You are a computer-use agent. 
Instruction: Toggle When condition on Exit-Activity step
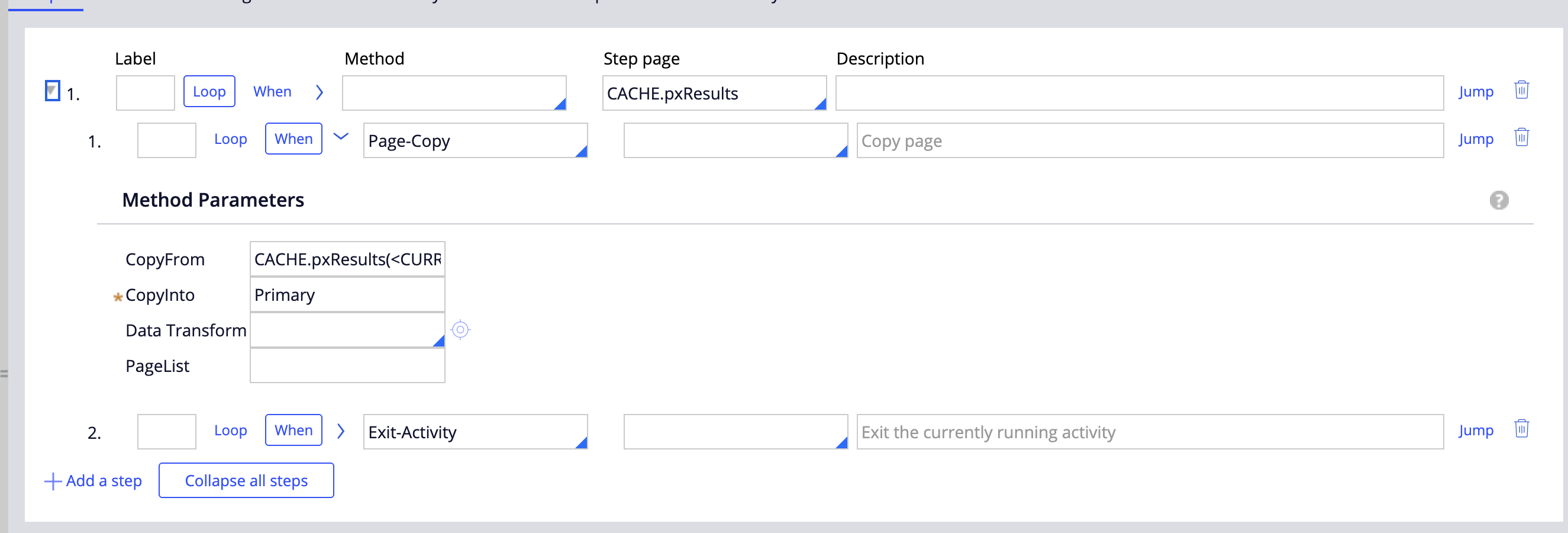coord(293,431)
